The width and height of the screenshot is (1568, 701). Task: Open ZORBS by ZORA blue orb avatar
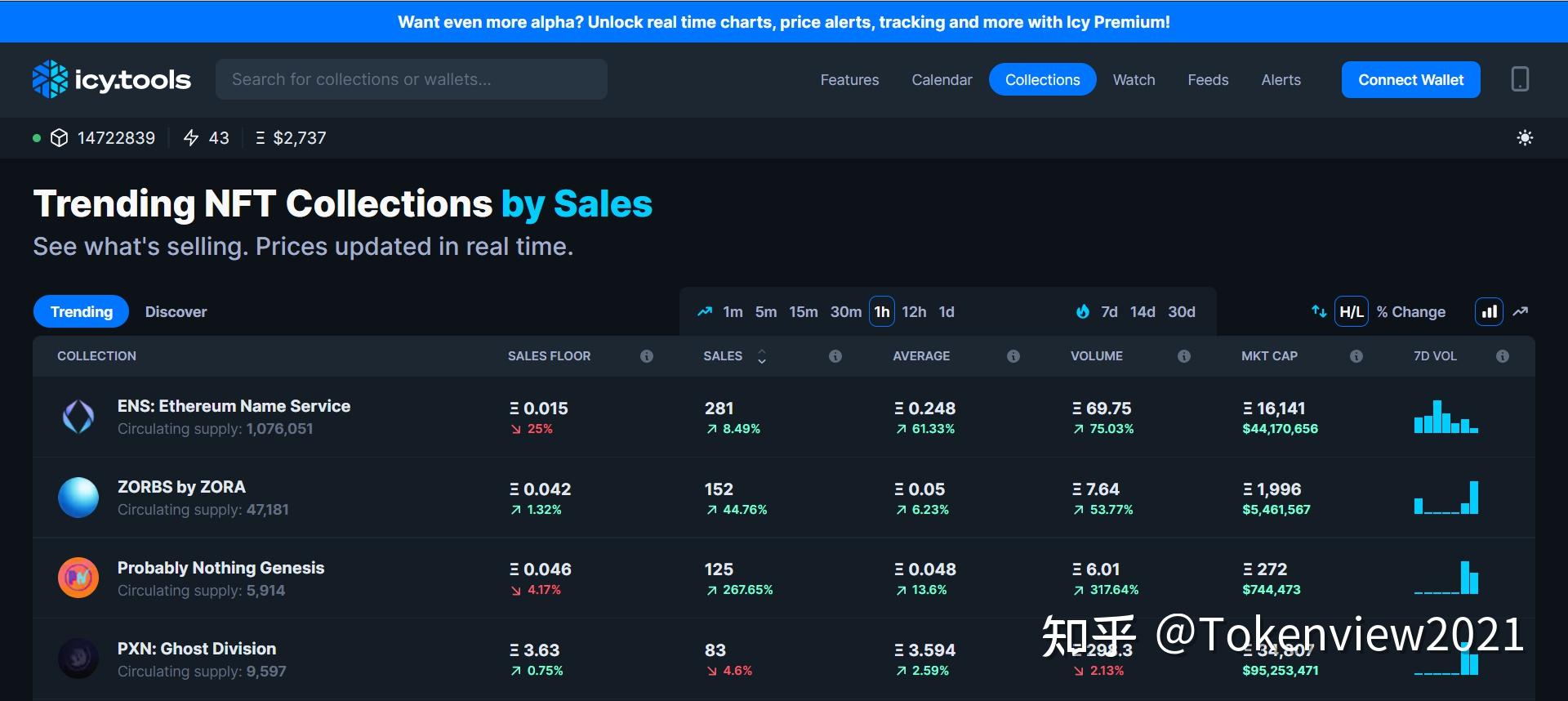pyautogui.click(x=78, y=498)
